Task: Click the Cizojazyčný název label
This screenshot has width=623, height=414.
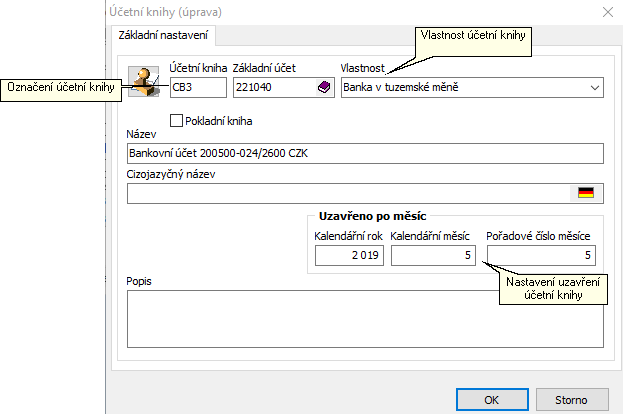Action: (171, 174)
